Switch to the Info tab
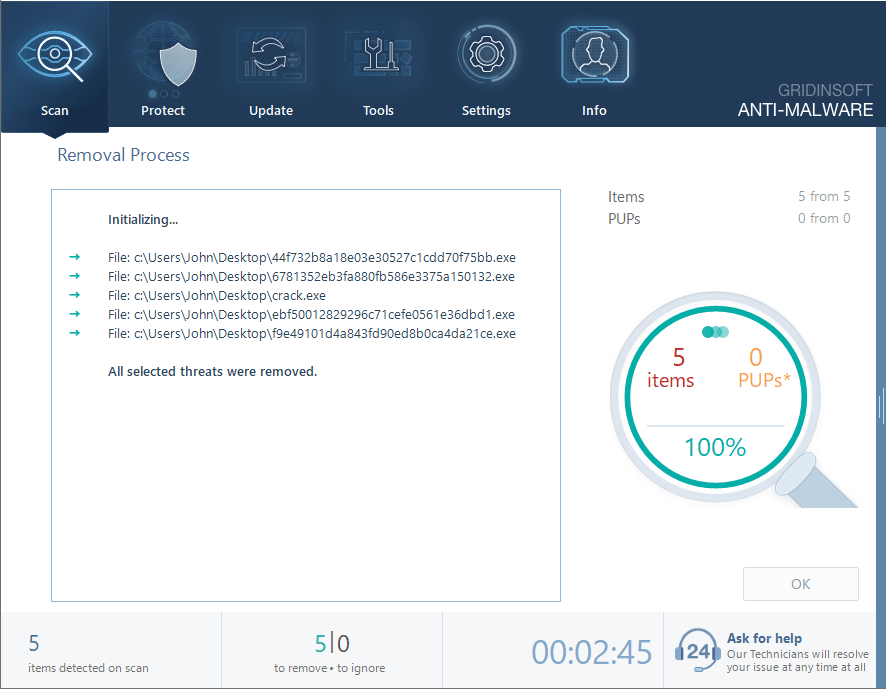Viewport: 886px width, 689px height. coord(594,54)
